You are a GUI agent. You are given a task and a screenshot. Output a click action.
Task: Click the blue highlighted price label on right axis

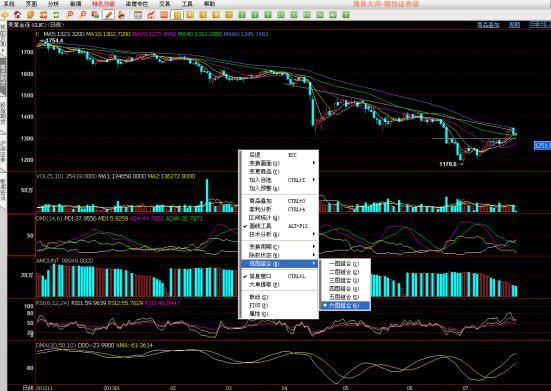point(542,145)
